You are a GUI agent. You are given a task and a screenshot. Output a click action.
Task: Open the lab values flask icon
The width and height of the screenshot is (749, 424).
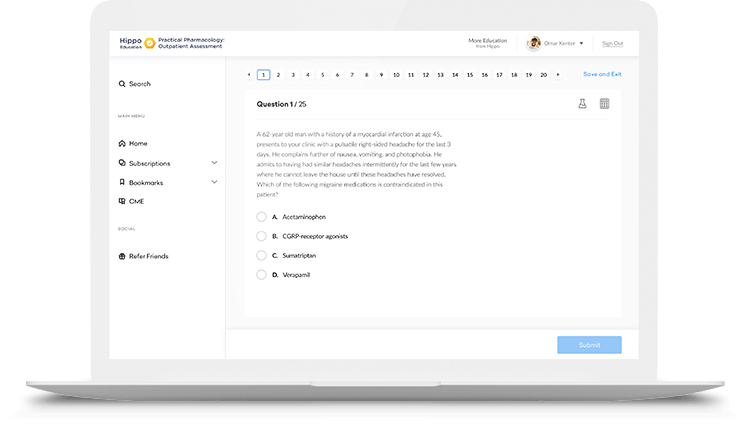[582, 104]
